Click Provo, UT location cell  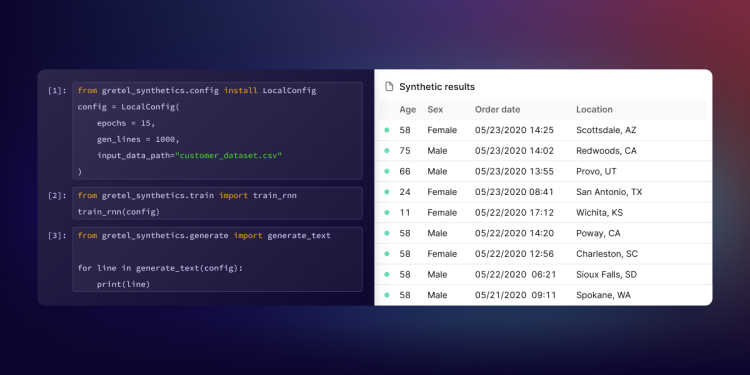click(x=596, y=171)
